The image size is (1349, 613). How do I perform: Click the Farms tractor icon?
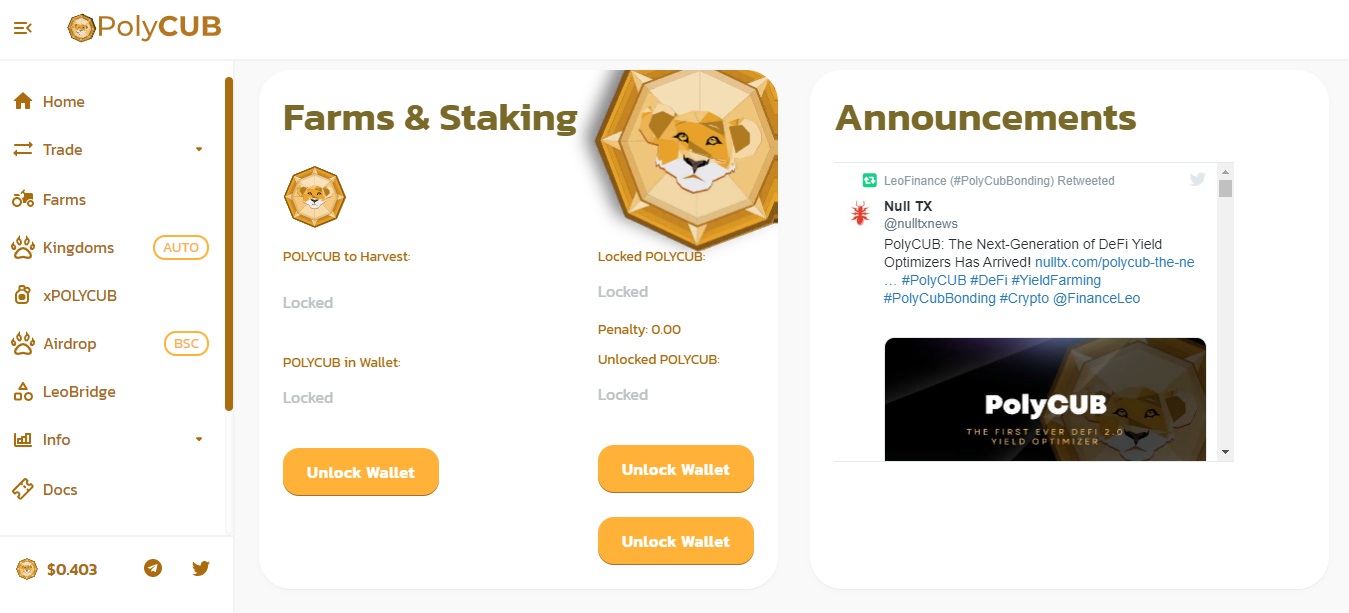pos(23,199)
